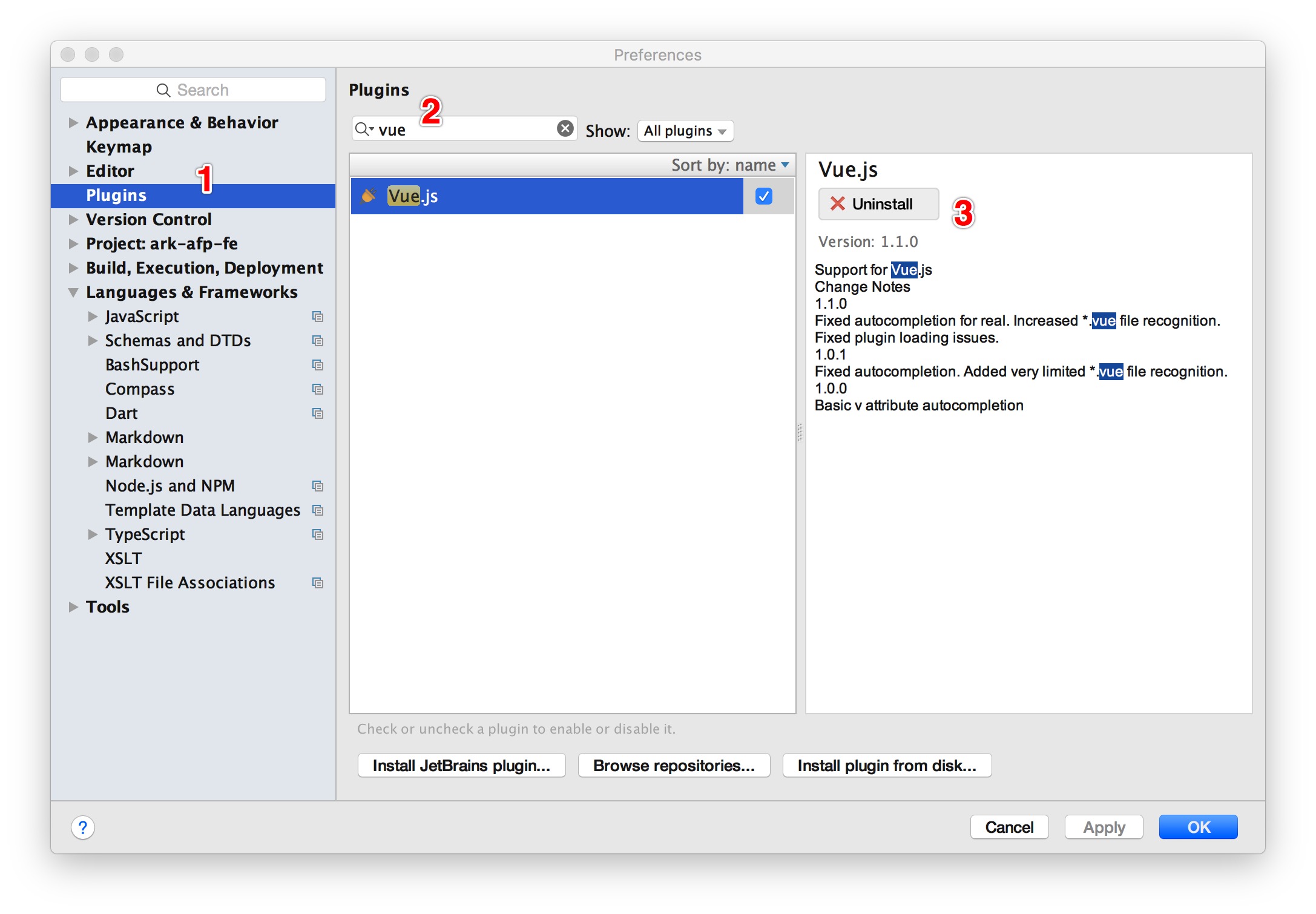Click the plugin search field containing vue

(x=465, y=129)
